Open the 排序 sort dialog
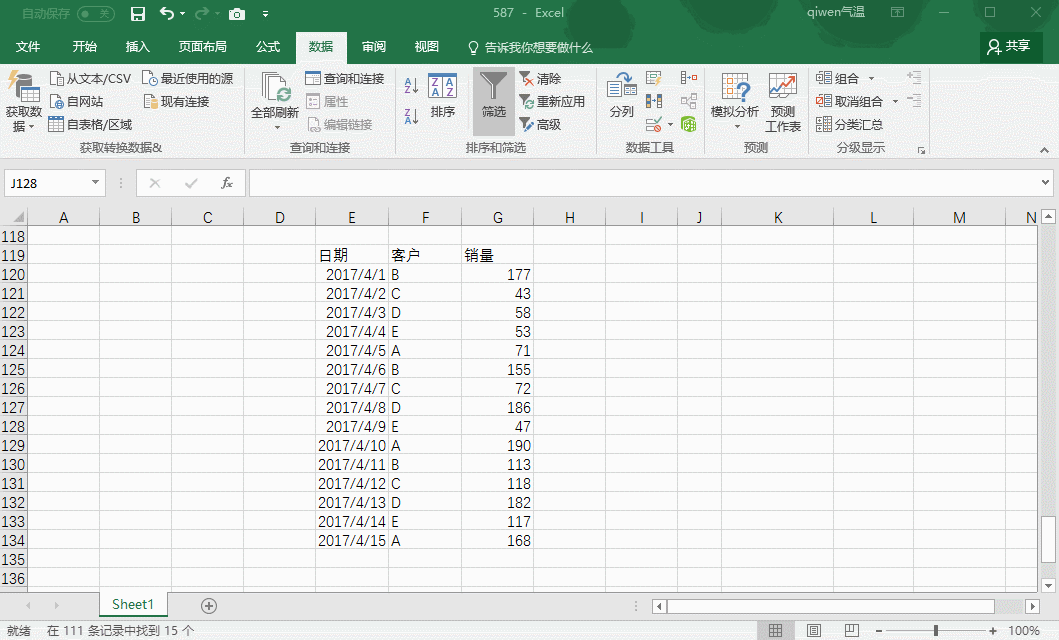Image resolution: width=1059 pixels, height=640 pixels. 442,97
